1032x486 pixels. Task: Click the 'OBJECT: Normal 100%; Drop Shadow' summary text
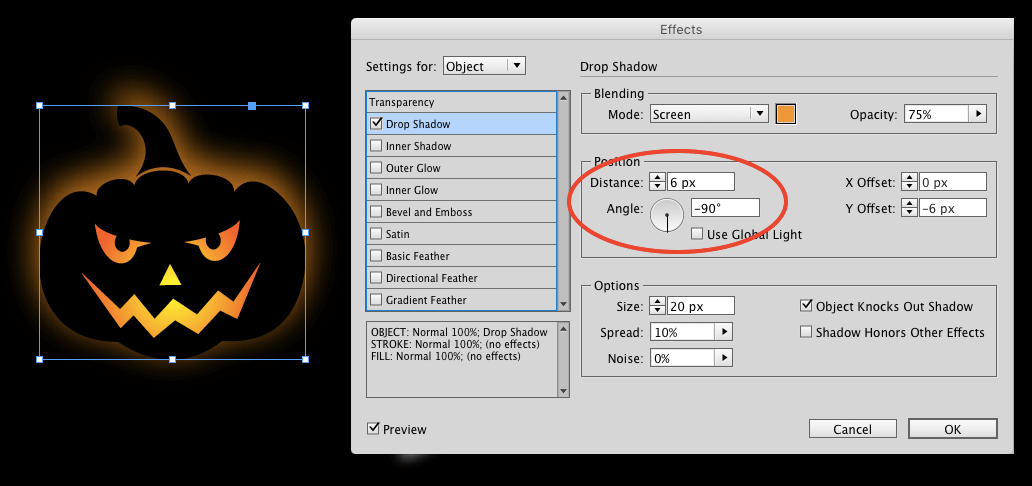459,333
